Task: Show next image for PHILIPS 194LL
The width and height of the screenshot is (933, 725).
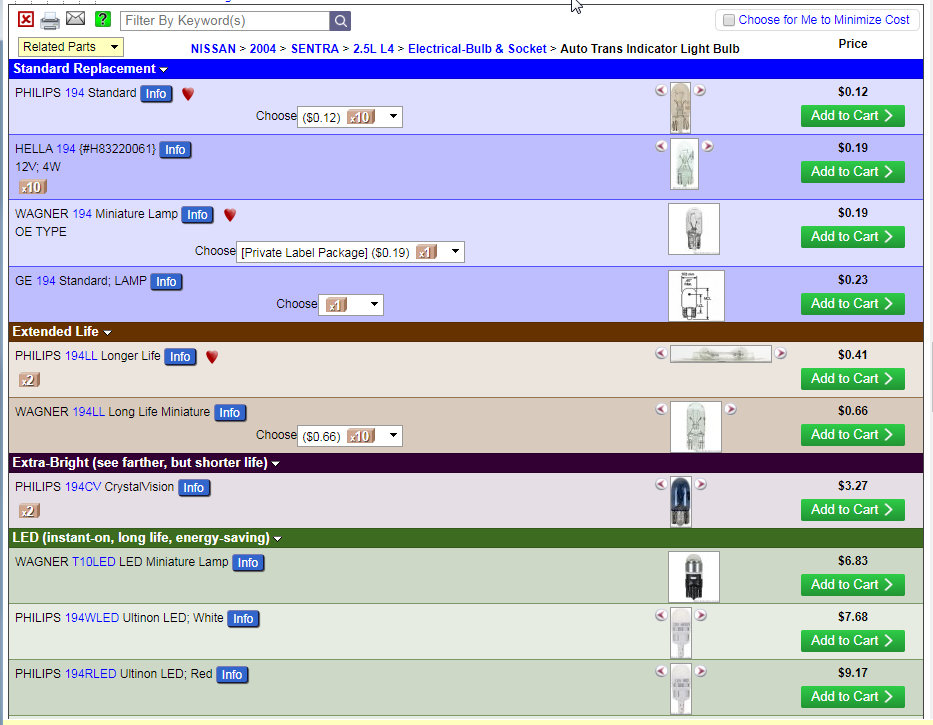Action: click(781, 353)
